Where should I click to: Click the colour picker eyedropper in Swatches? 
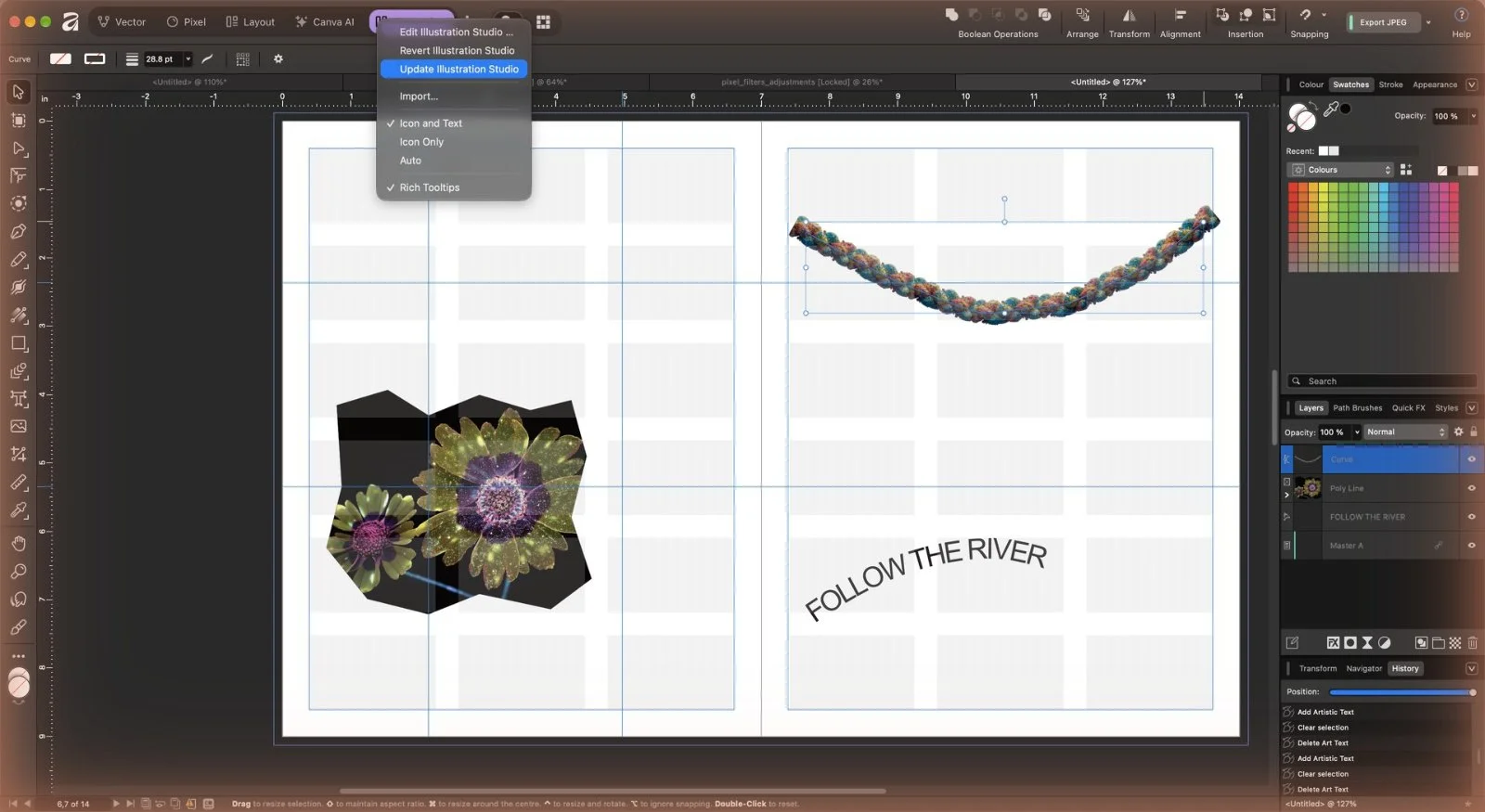(1331, 110)
